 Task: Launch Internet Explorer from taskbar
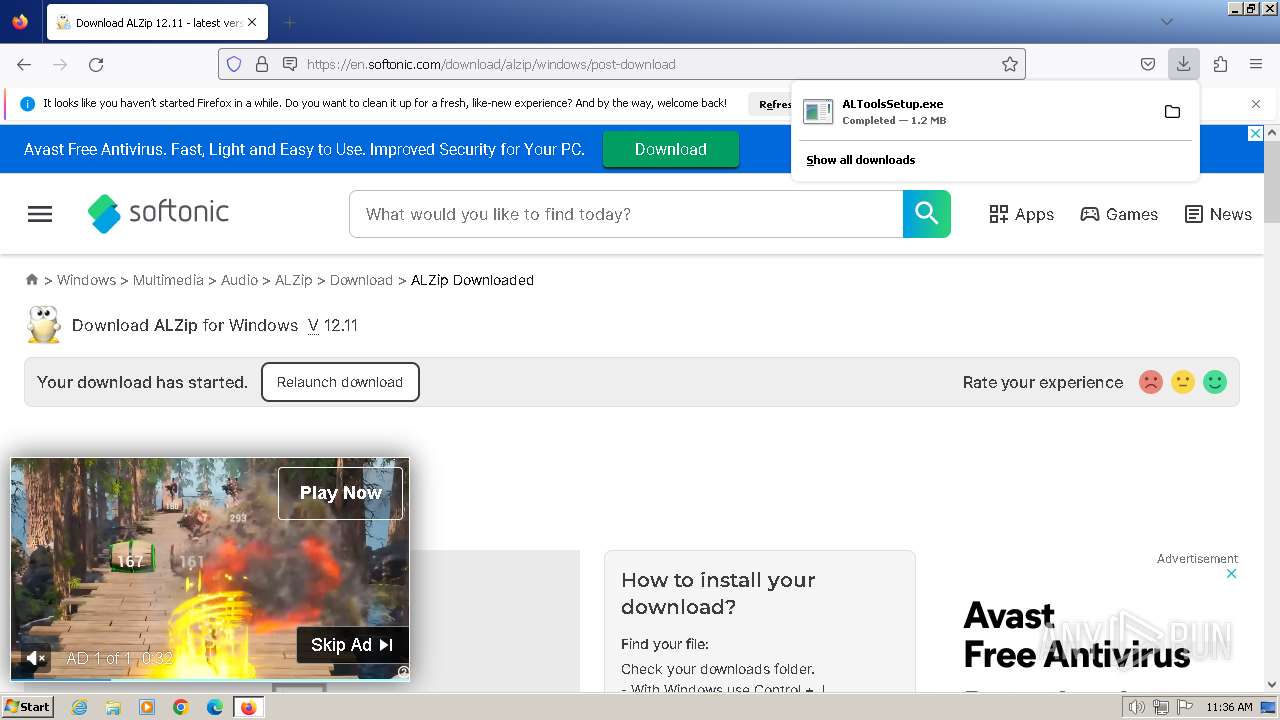(80, 707)
